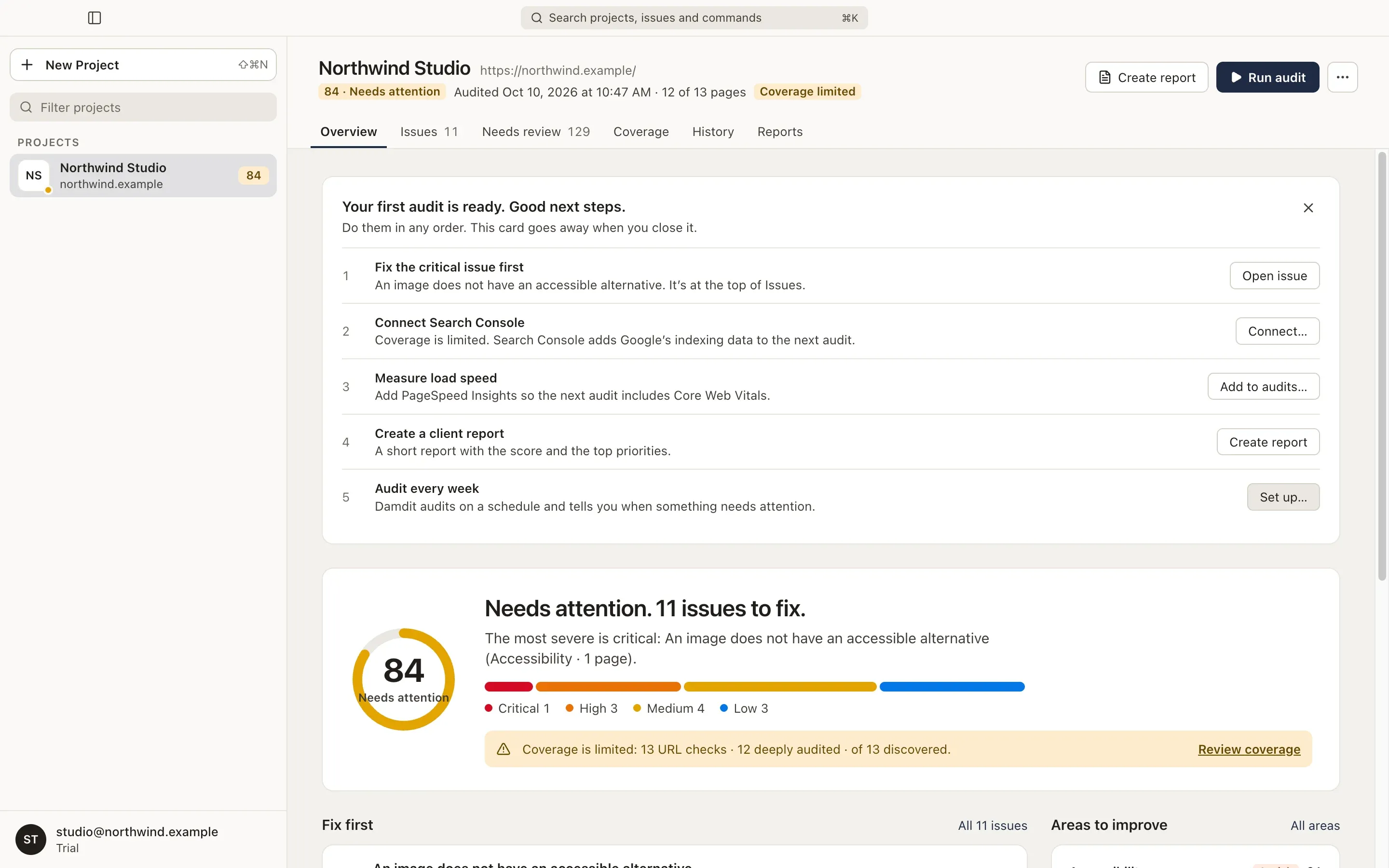Click the 84 score ring gauge
This screenshot has width=1389, height=868.
point(404,680)
